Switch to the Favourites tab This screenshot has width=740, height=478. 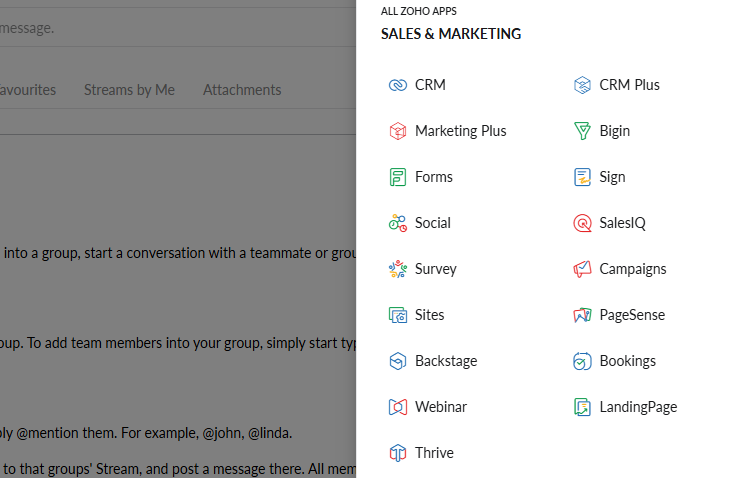pos(27,90)
